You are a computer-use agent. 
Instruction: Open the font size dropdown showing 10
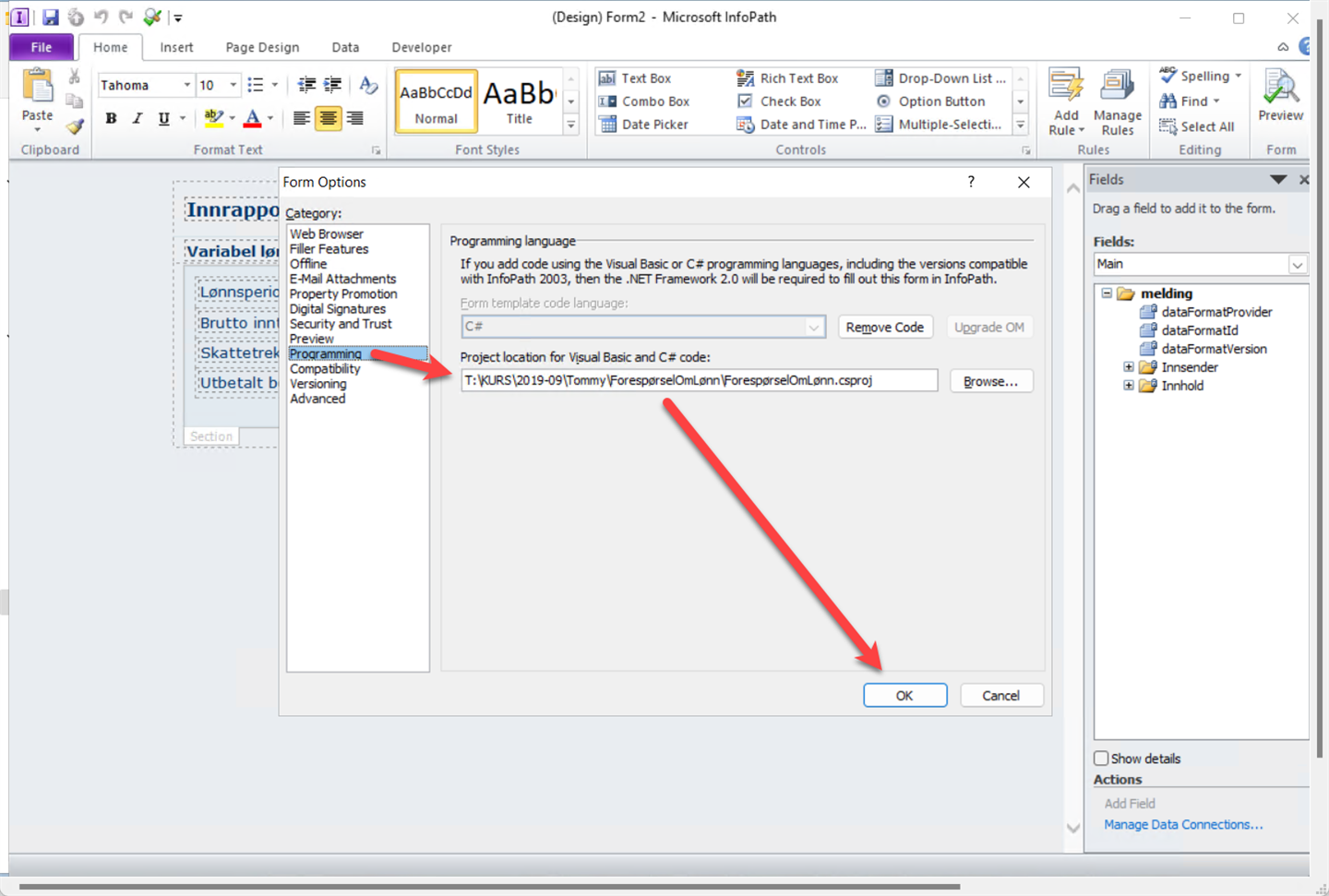tap(233, 85)
